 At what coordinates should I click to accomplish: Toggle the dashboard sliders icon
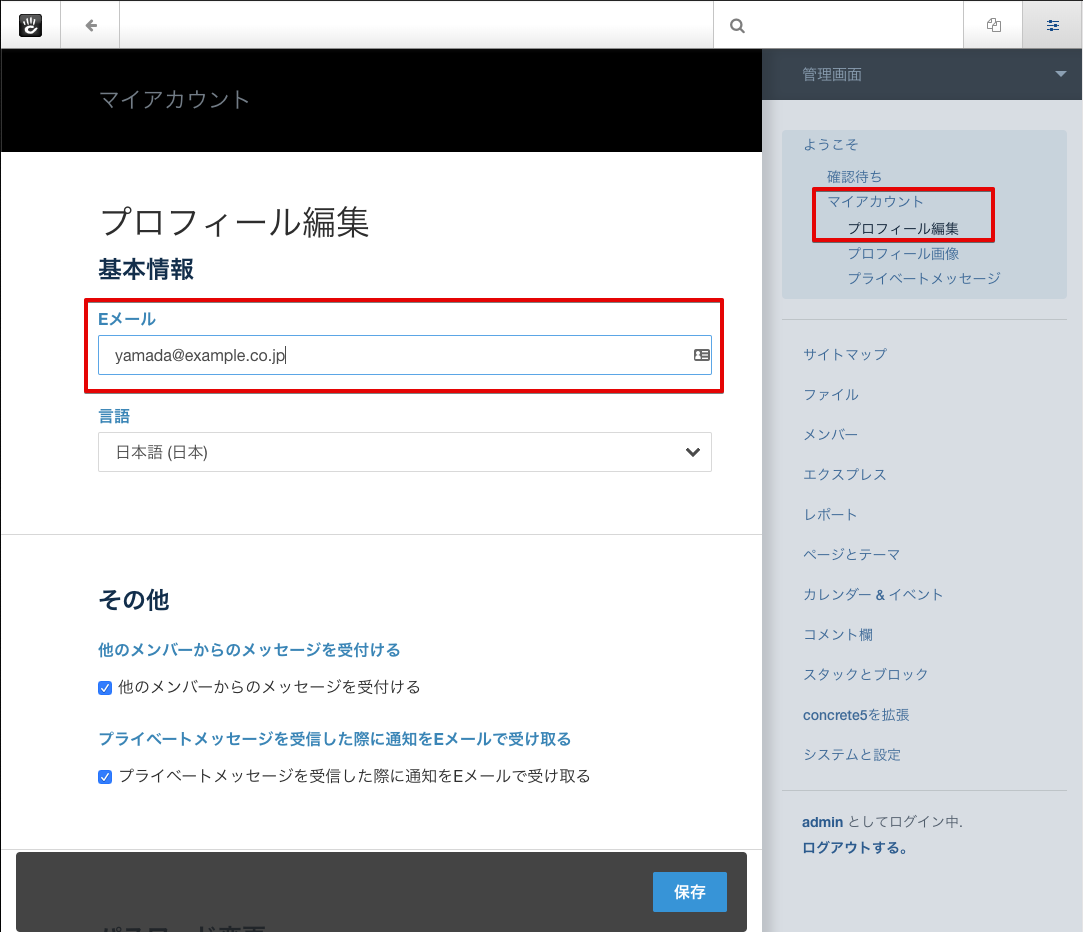[x=1052, y=25]
